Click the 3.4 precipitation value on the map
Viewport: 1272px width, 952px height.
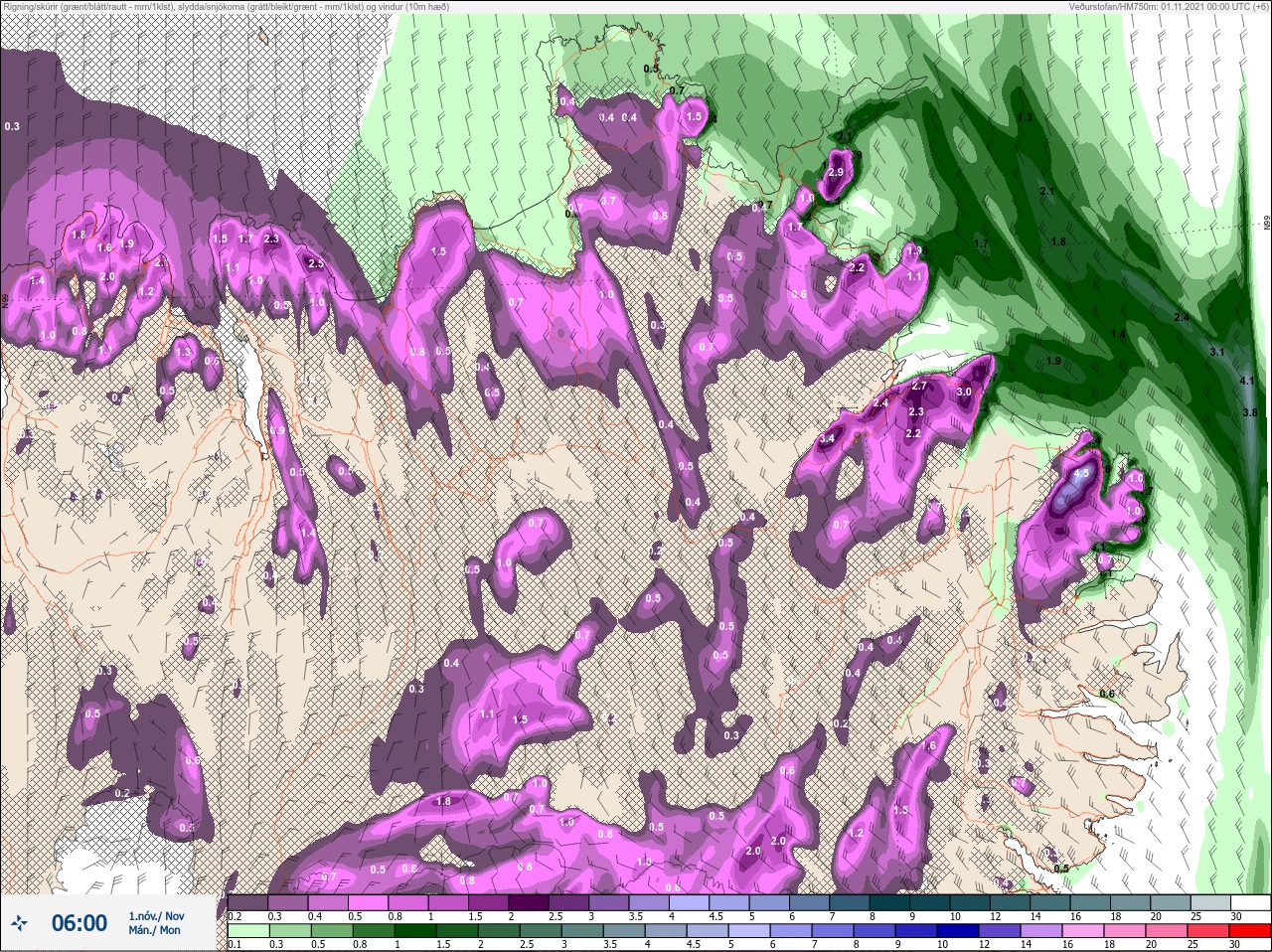[x=827, y=438]
